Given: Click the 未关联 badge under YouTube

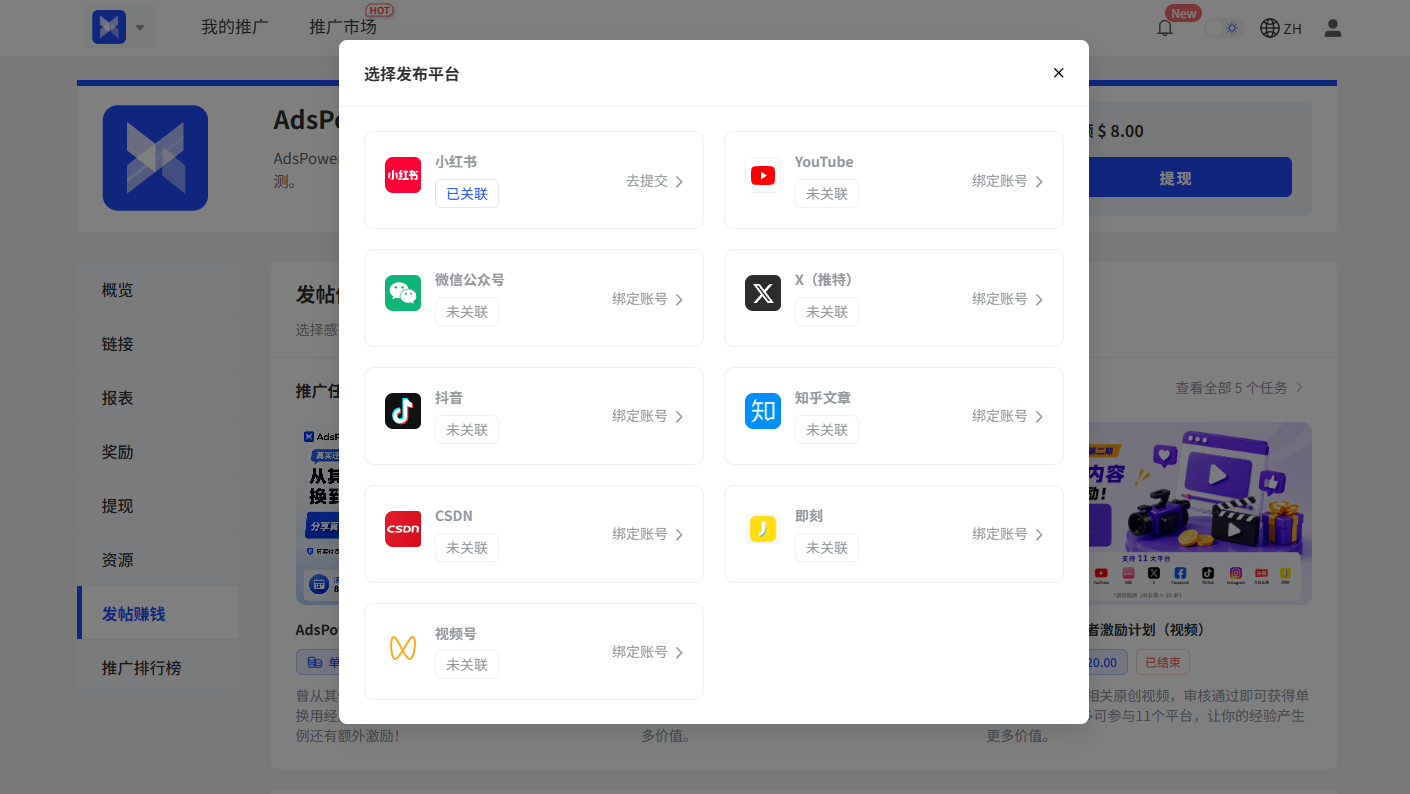Looking at the screenshot, I should (x=827, y=194).
